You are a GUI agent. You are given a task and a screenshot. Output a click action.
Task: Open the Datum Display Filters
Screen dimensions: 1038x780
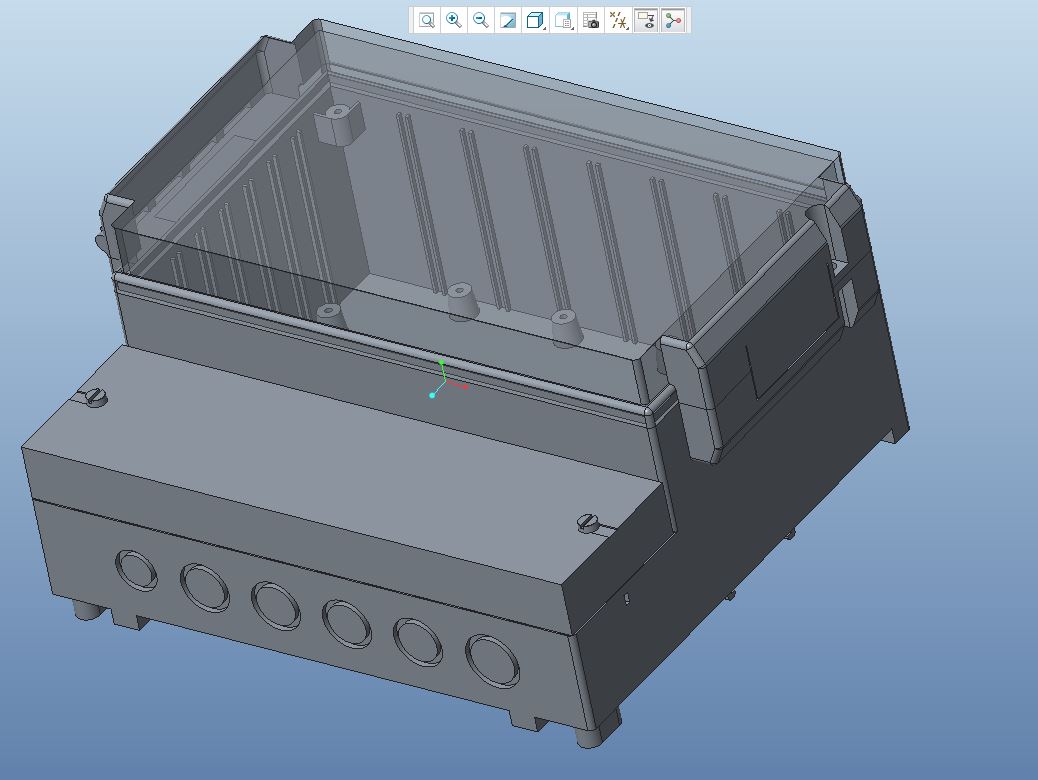click(x=618, y=21)
